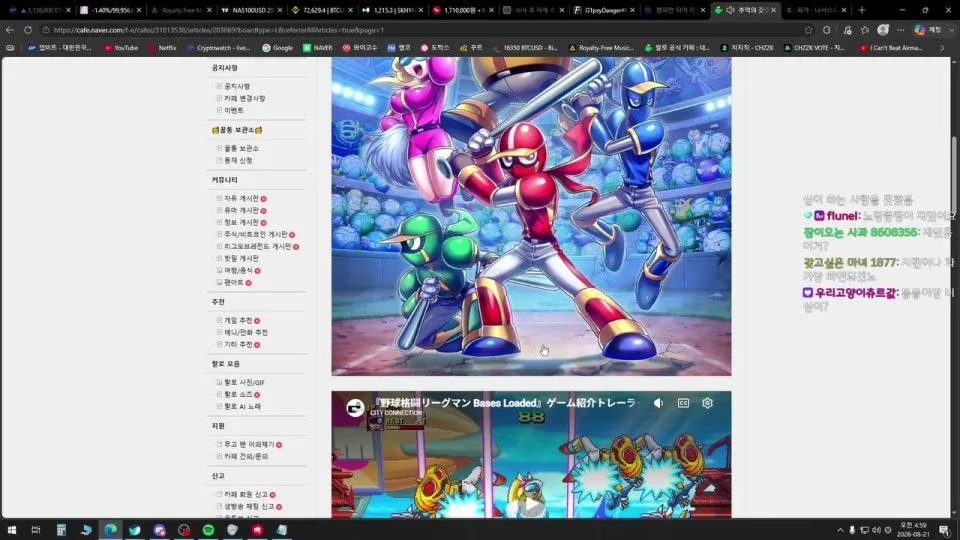
Task: Open the Spotify taskbar icon
Action: (208, 530)
